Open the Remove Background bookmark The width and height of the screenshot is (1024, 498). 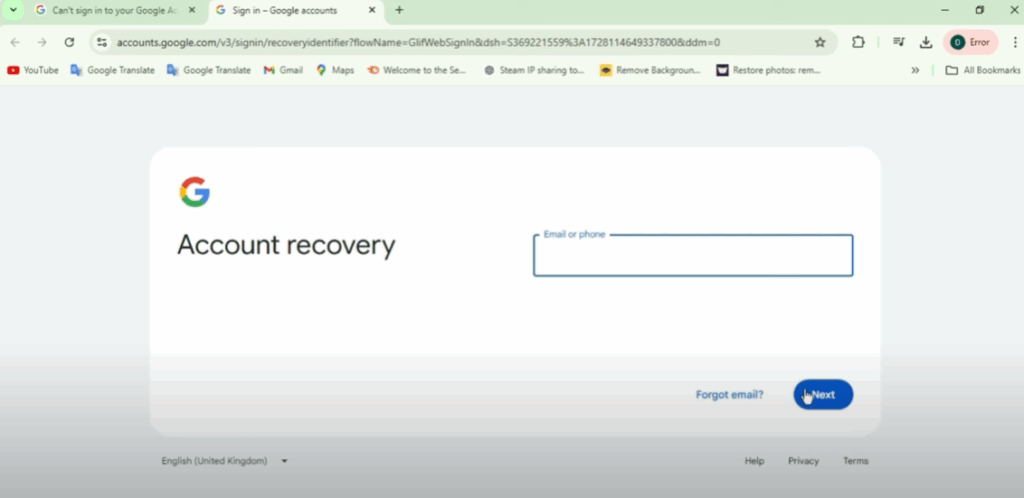tap(650, 70)
